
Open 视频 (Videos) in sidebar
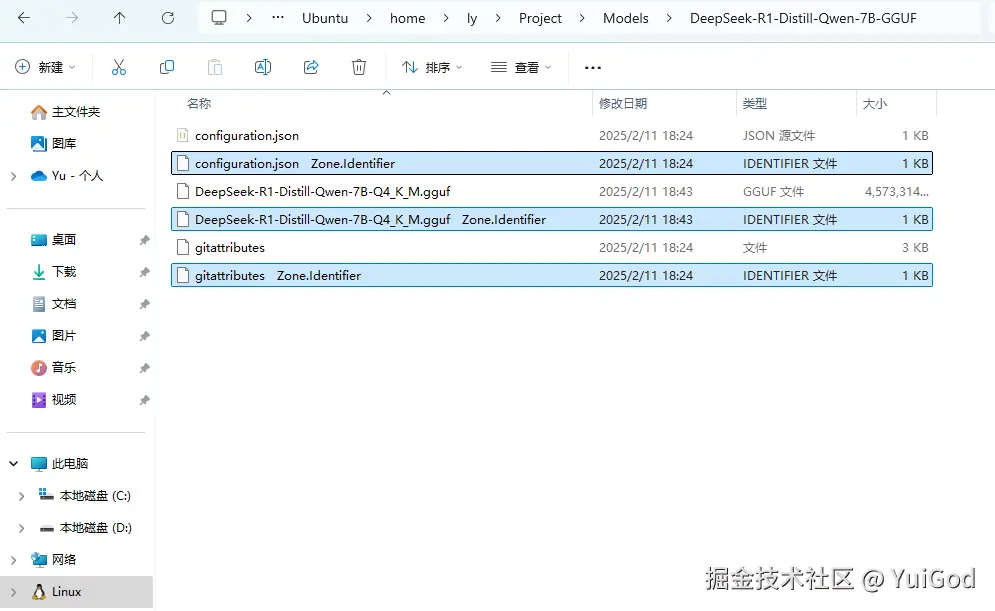point(53,399)
